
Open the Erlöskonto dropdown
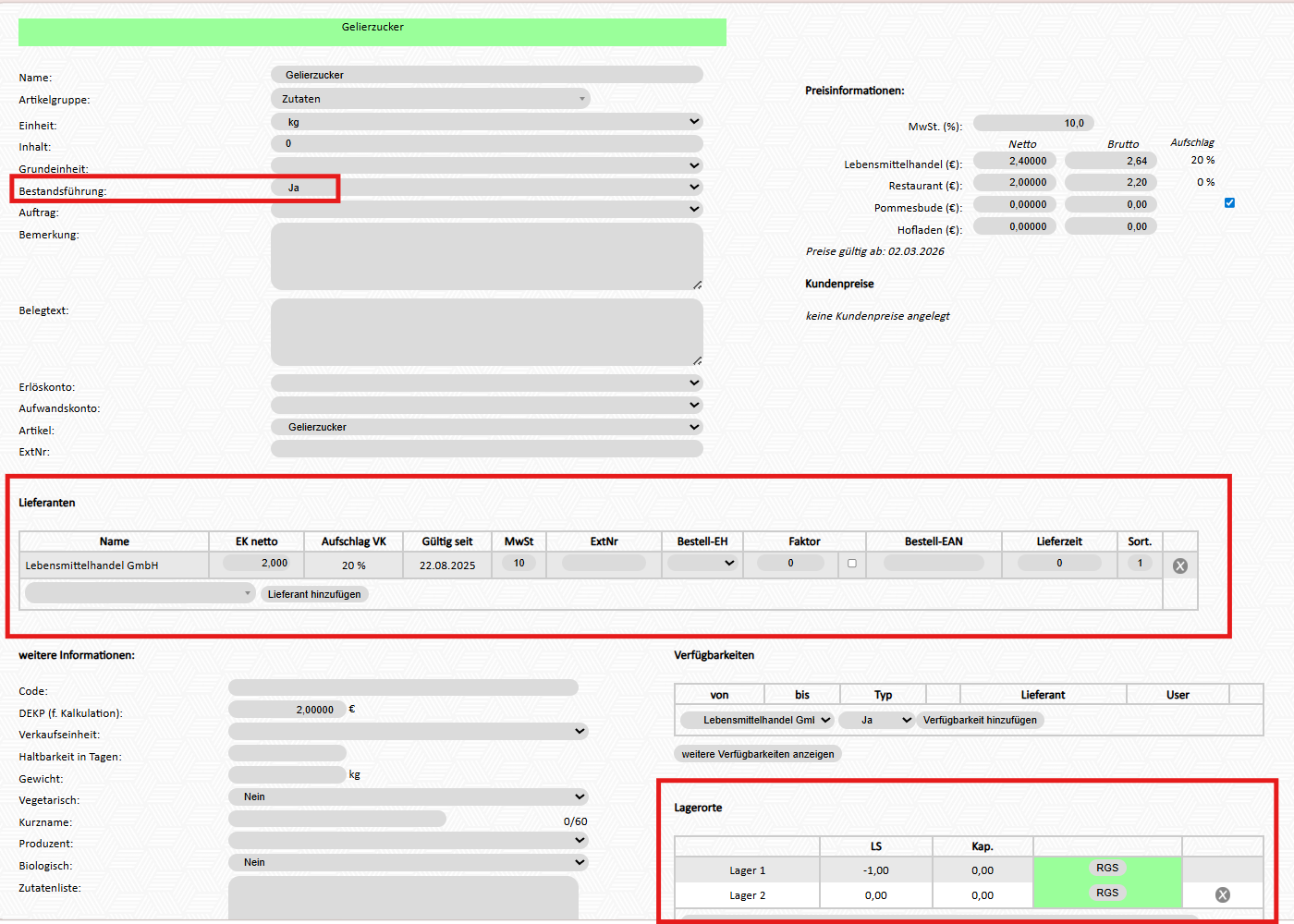pos(486,383)
